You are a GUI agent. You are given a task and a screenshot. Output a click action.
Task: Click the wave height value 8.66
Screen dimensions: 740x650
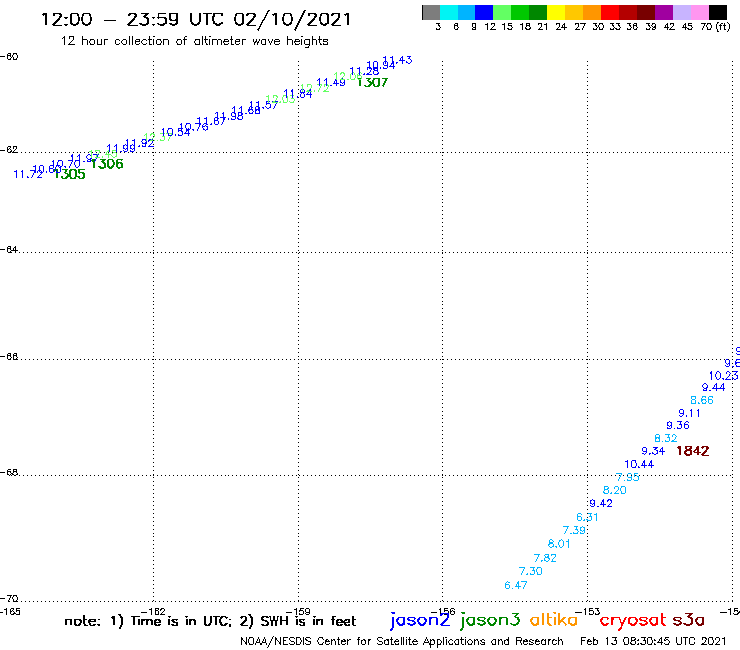tap(702, 400)
